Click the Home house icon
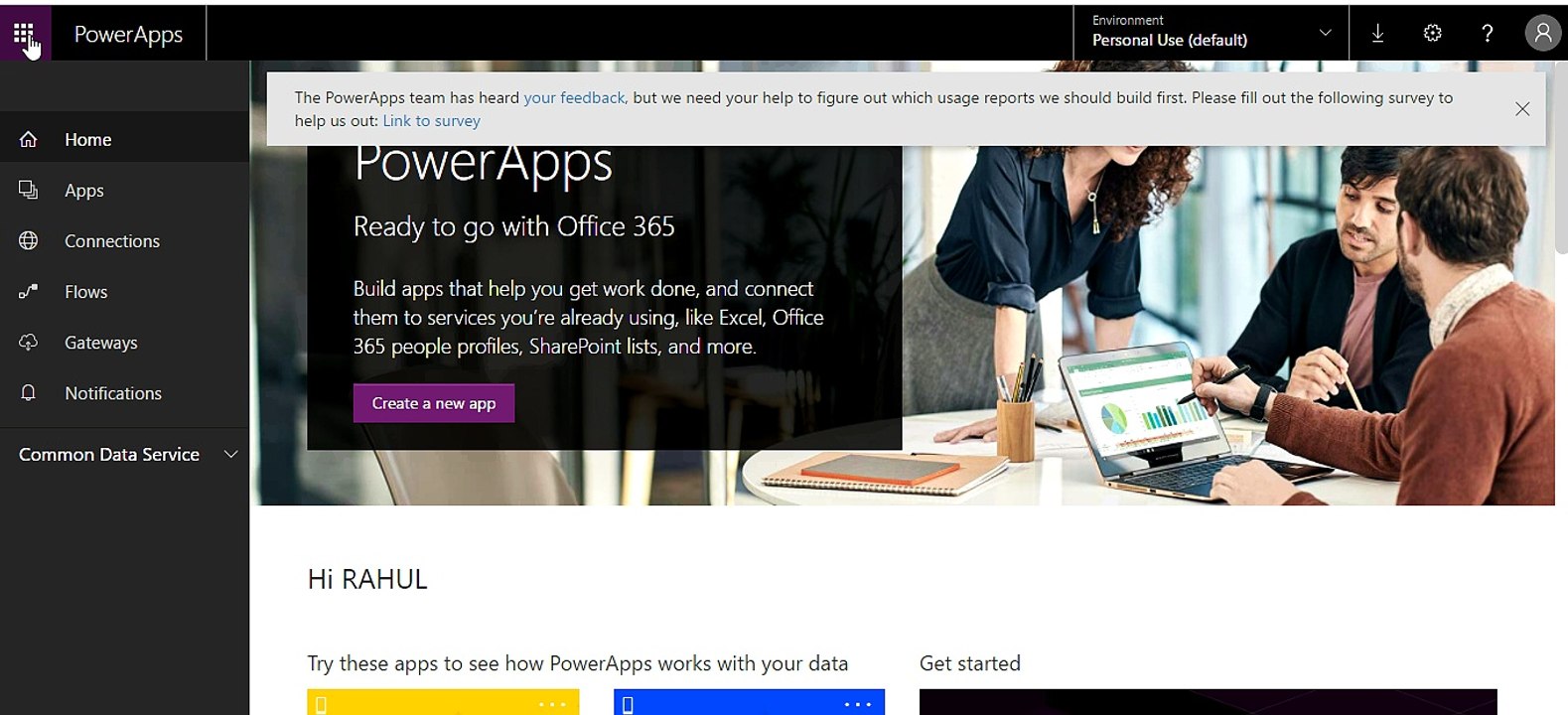The width and height of the screenshot is (1568, 715). tap(29, 139)
